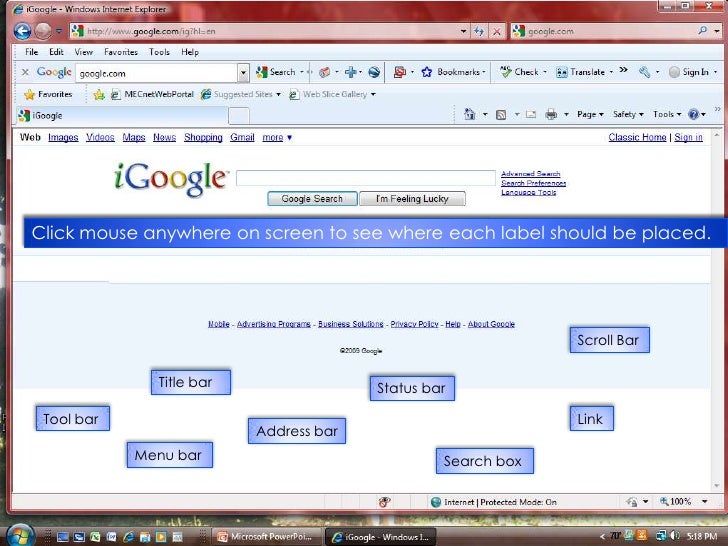The image size is (728, 546).
Task: Open Web Slice Gallery dropdown
Action: [332, 94]
